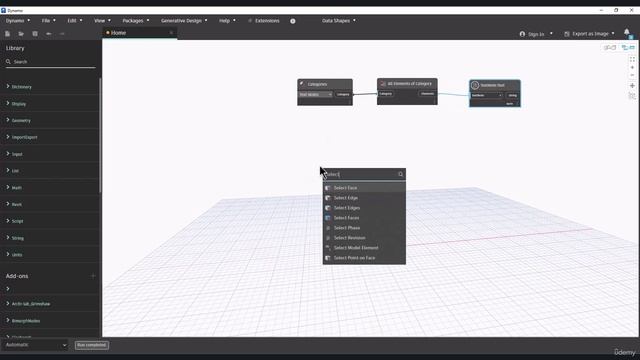Click the Add-ons plus icon

(x=93, y=276)
